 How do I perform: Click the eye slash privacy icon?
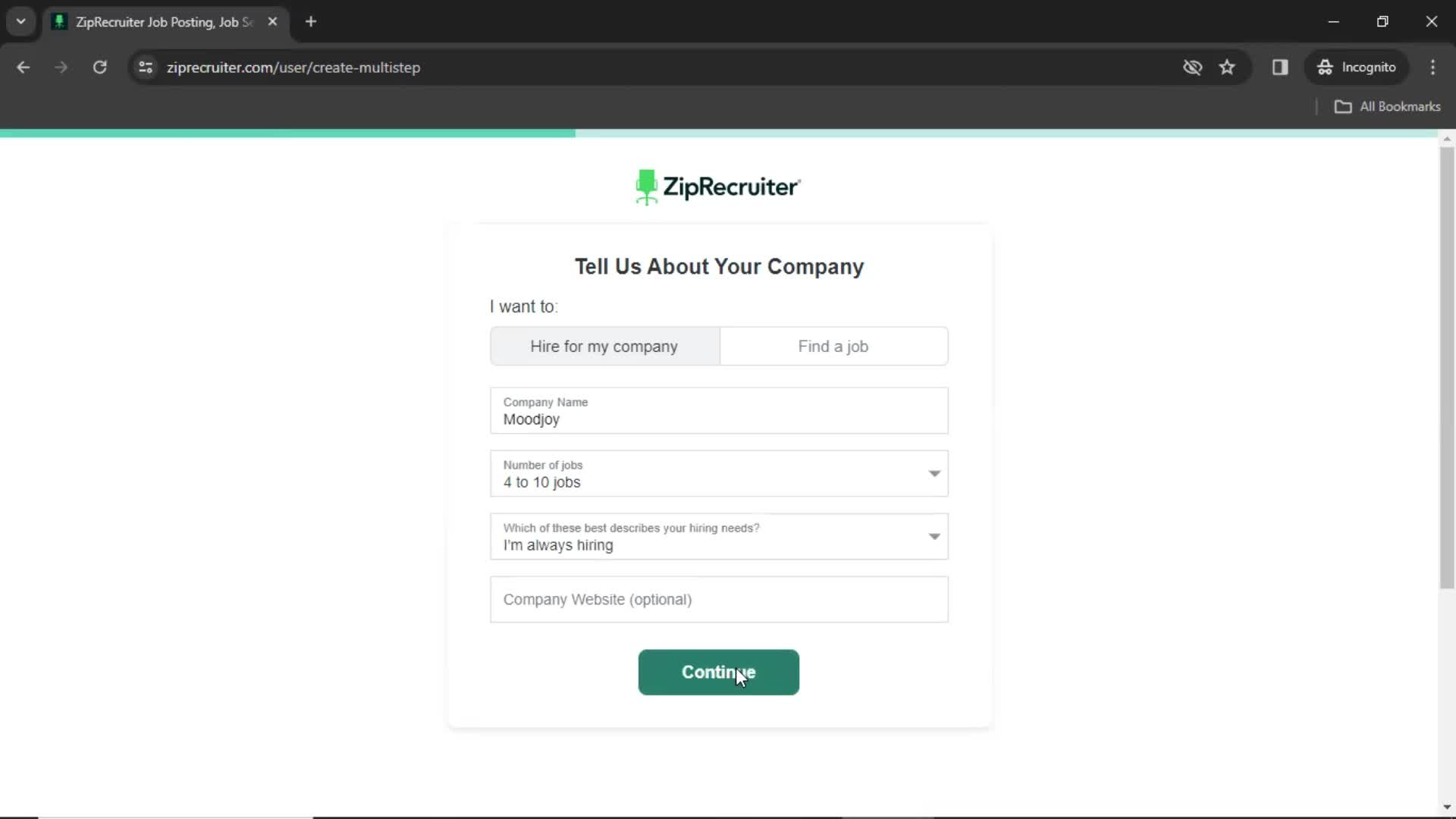tap(1193, 67)
